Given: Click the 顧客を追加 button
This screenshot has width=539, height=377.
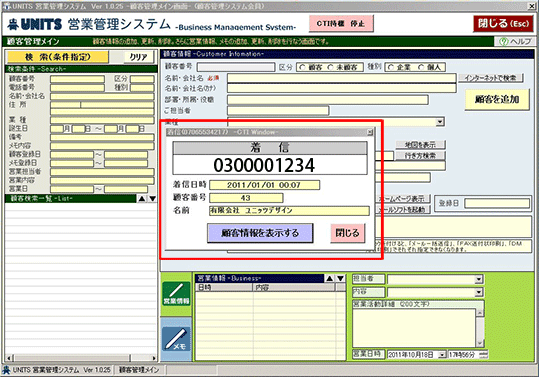Looking at the screenshot, I should click(497, 99).
